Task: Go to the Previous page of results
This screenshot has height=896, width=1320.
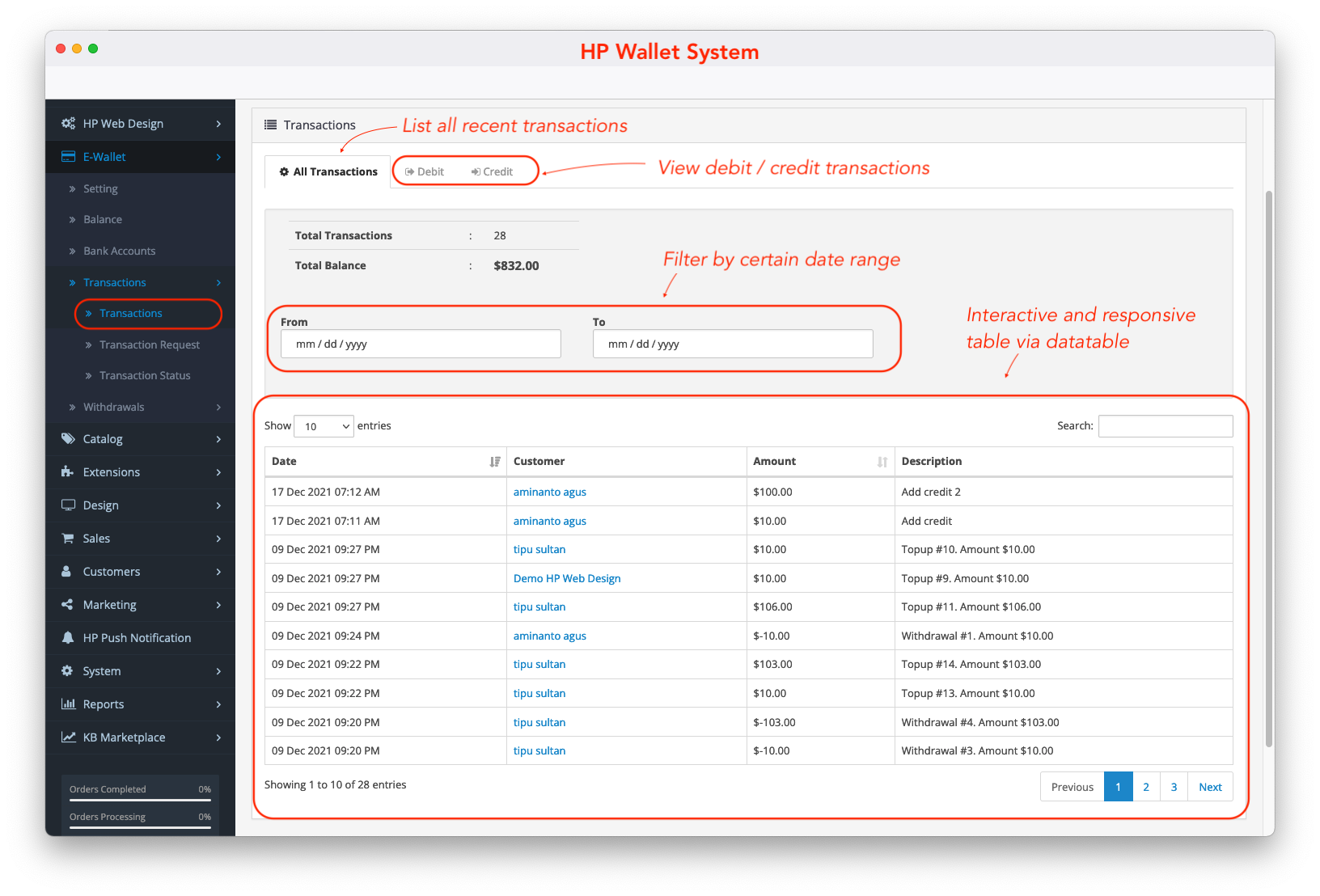Action: pyautogui.click(x=1072, y=788)
